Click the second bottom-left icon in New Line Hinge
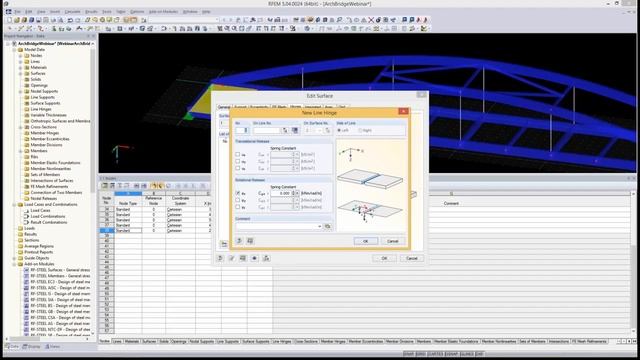This screenshot has width=640, height=360. (x=250, y=241)
